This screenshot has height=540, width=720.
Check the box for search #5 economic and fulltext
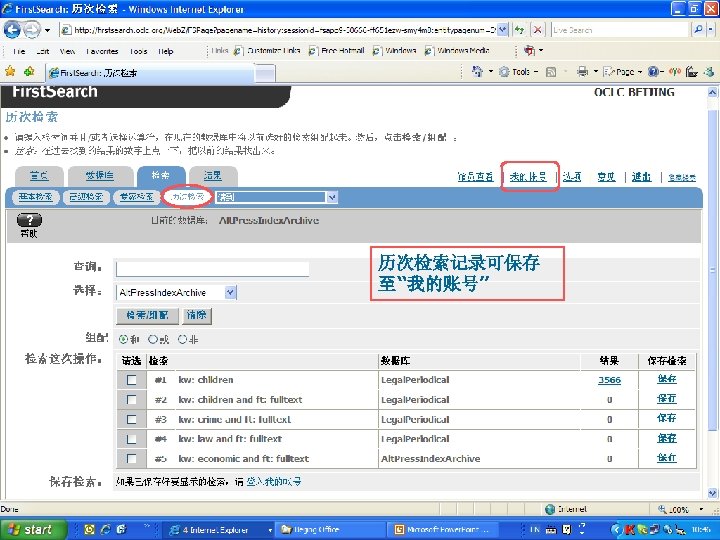tap(131, 458)
